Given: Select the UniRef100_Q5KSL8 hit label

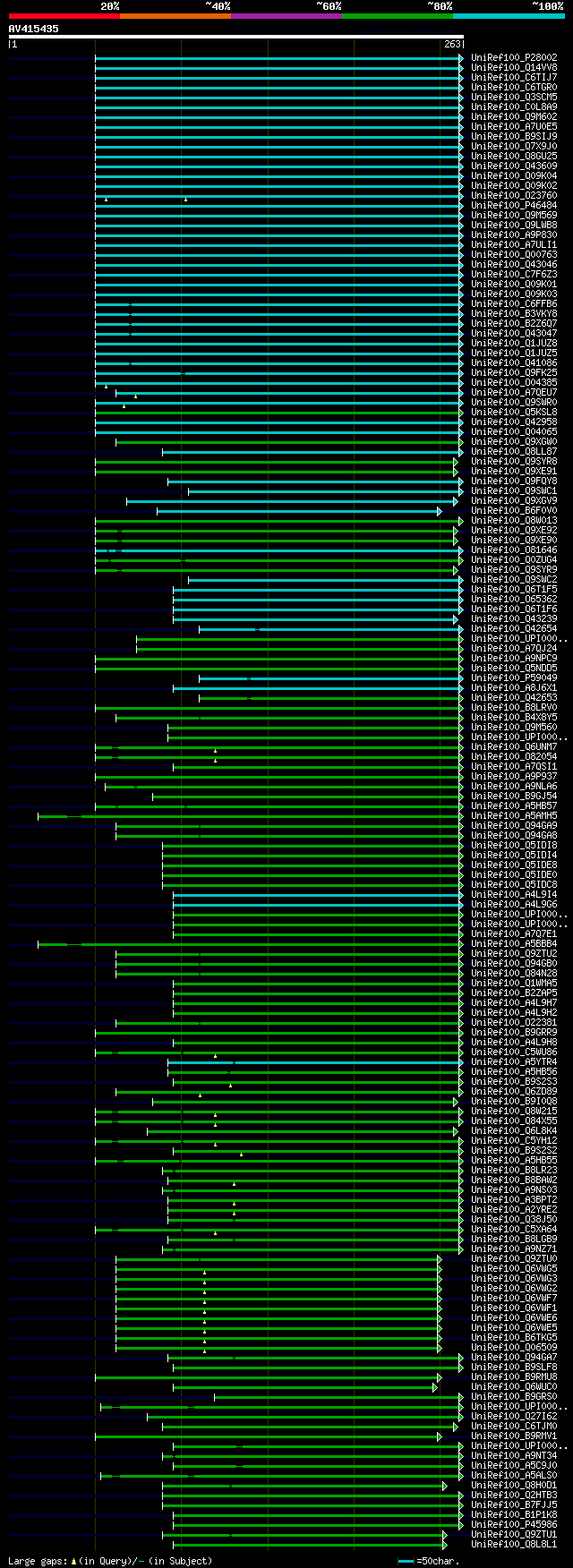Looking at the screenshot, I should pos(514,412).
